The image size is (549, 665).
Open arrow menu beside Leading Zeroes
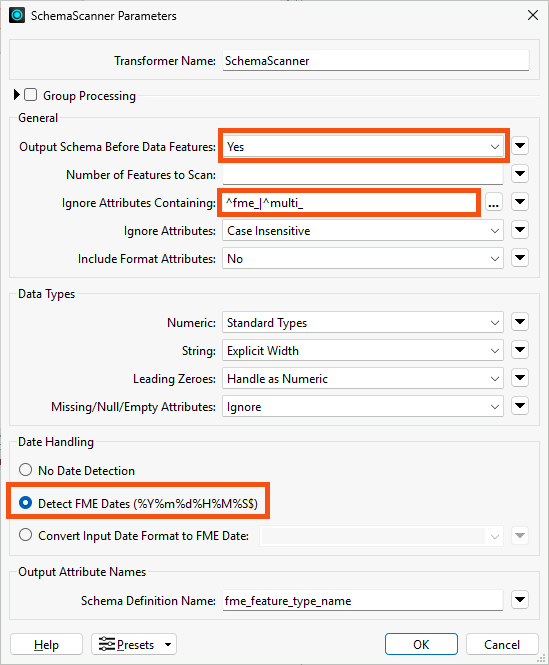tap(520, 378)
